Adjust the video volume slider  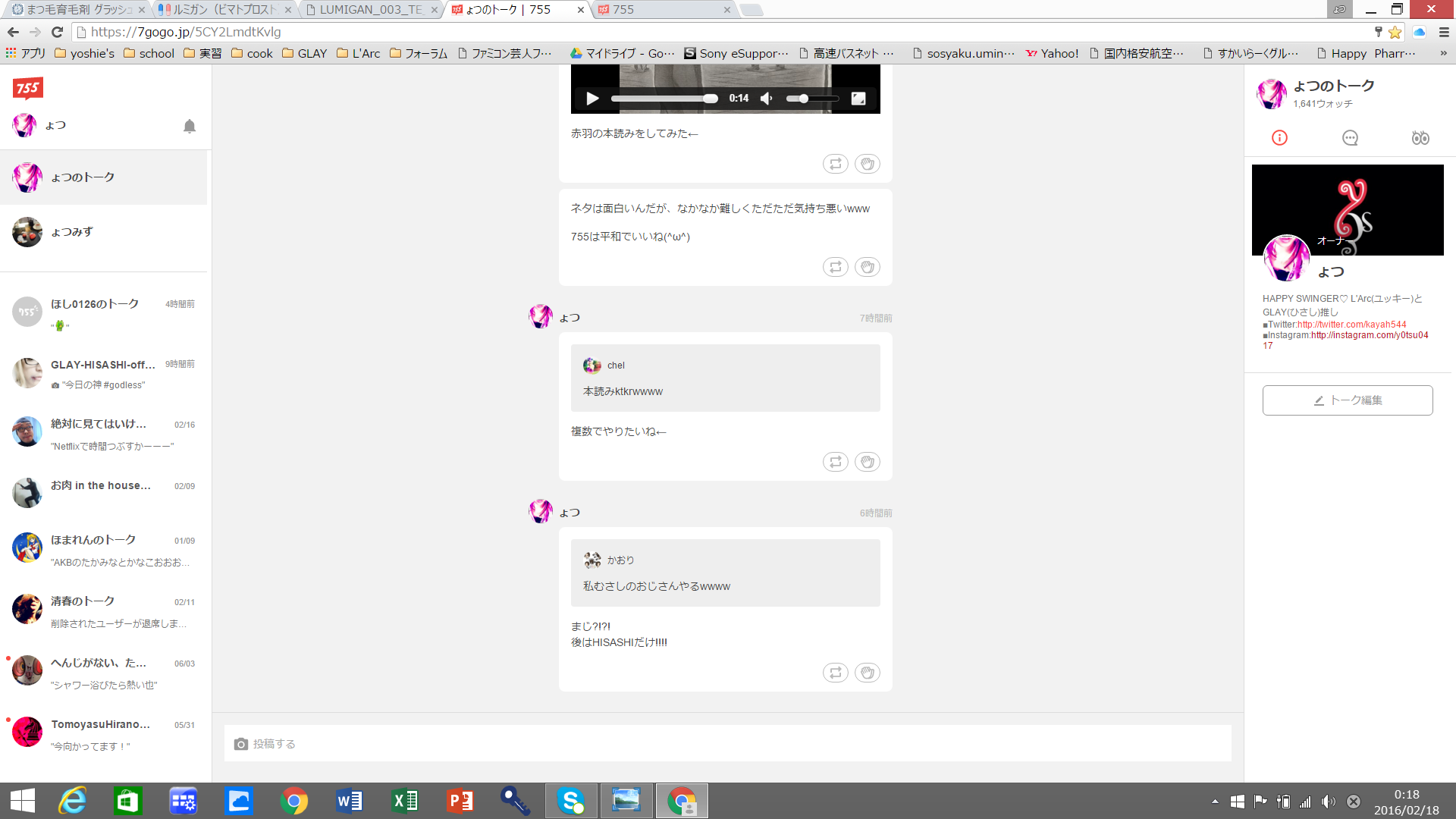point(810,99)
